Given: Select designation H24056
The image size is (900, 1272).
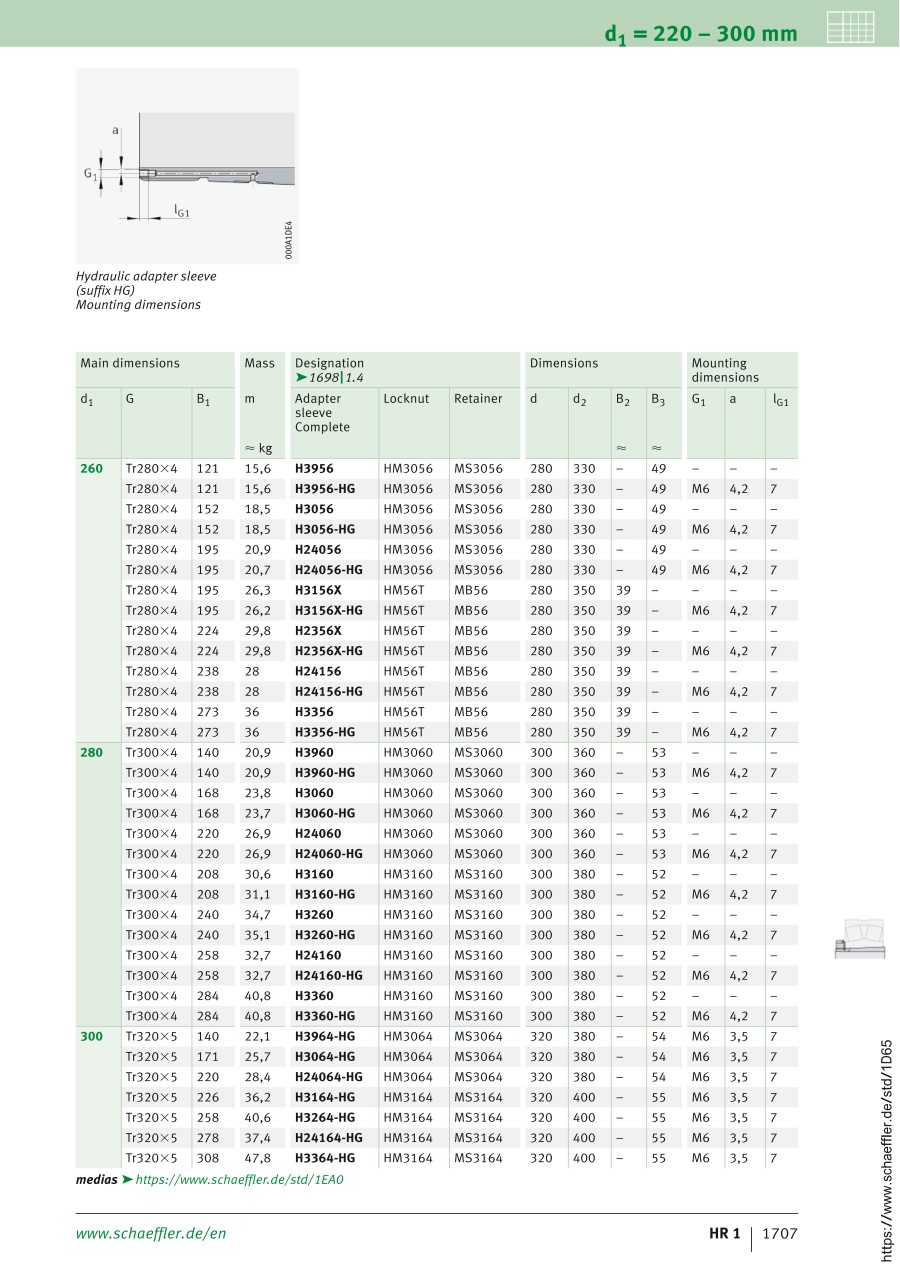Looking at the screenshot, I should point(318,549).
